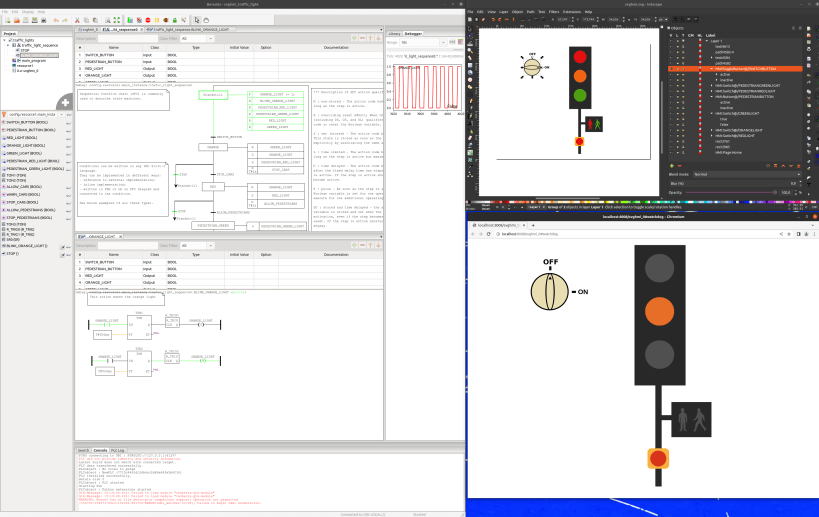Click the move object up arrow in Inkscape Objects panel
The width and height of the screenshot is (819, 517).
pyautogui.click(x=783, y=166)
